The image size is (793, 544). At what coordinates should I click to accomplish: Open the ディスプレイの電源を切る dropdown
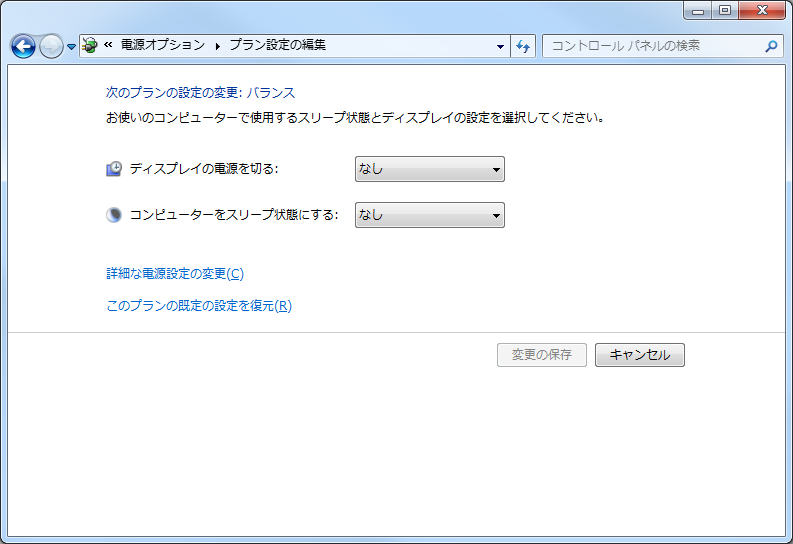tap(429, 169)
